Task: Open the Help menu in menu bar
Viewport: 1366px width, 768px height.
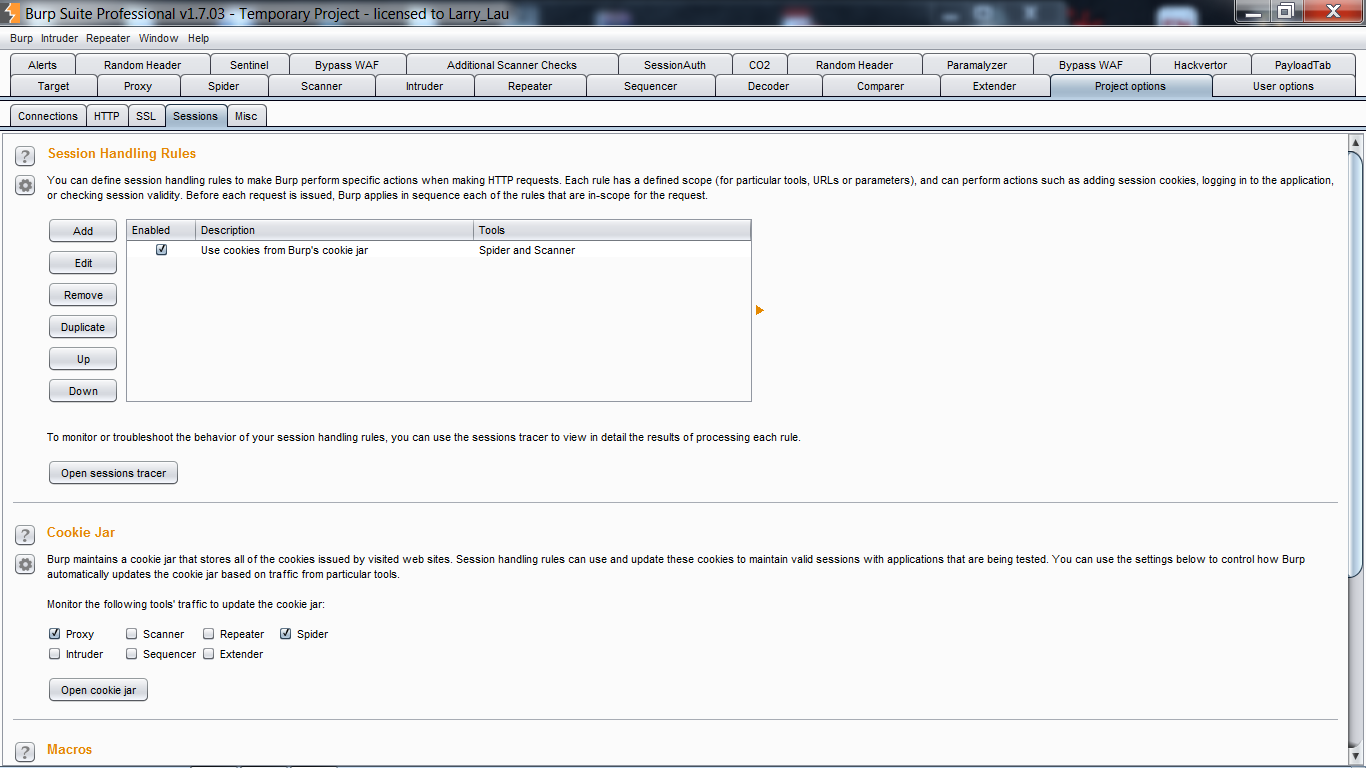Action: coord(199,38)
